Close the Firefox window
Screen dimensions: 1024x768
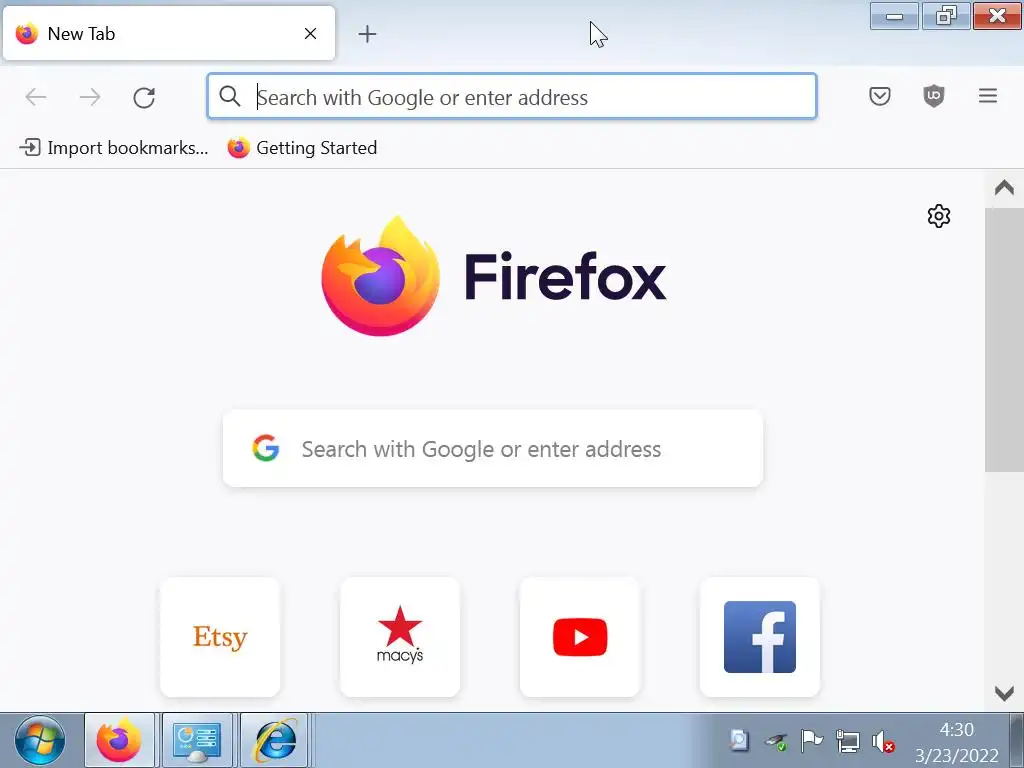(x=997, y=16)
